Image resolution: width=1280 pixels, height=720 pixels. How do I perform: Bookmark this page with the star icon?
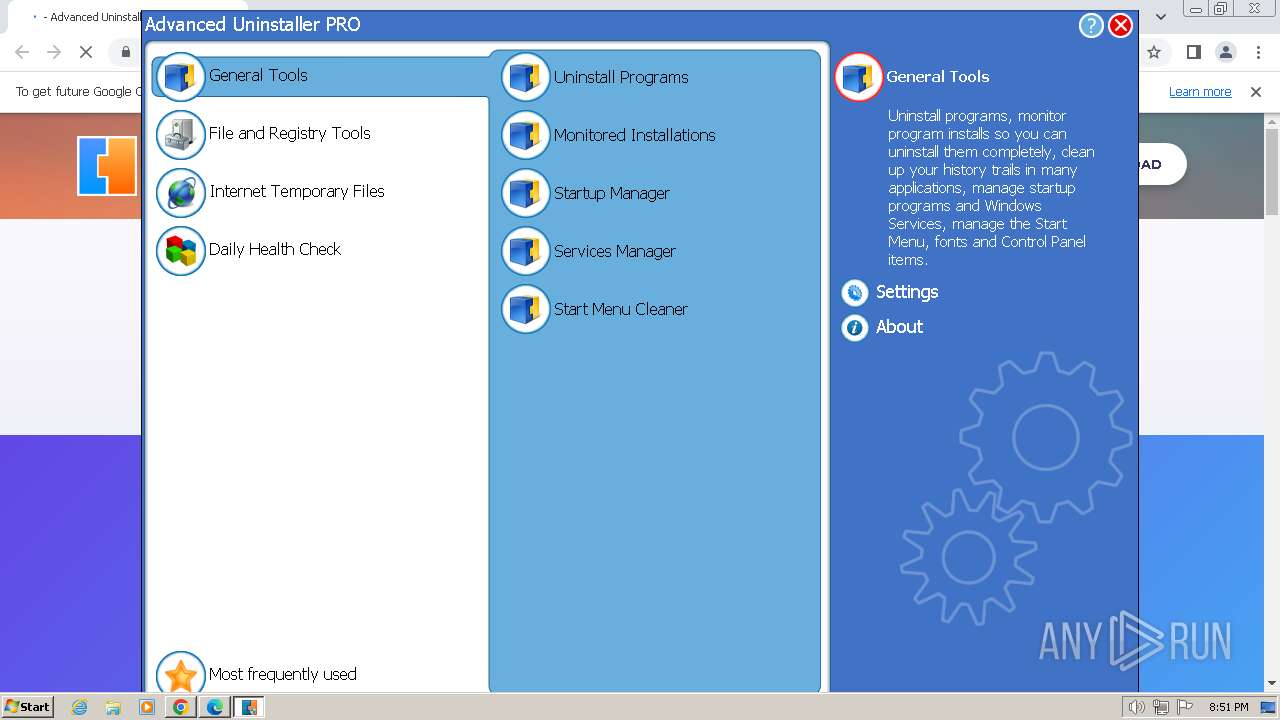[1154, 52]
